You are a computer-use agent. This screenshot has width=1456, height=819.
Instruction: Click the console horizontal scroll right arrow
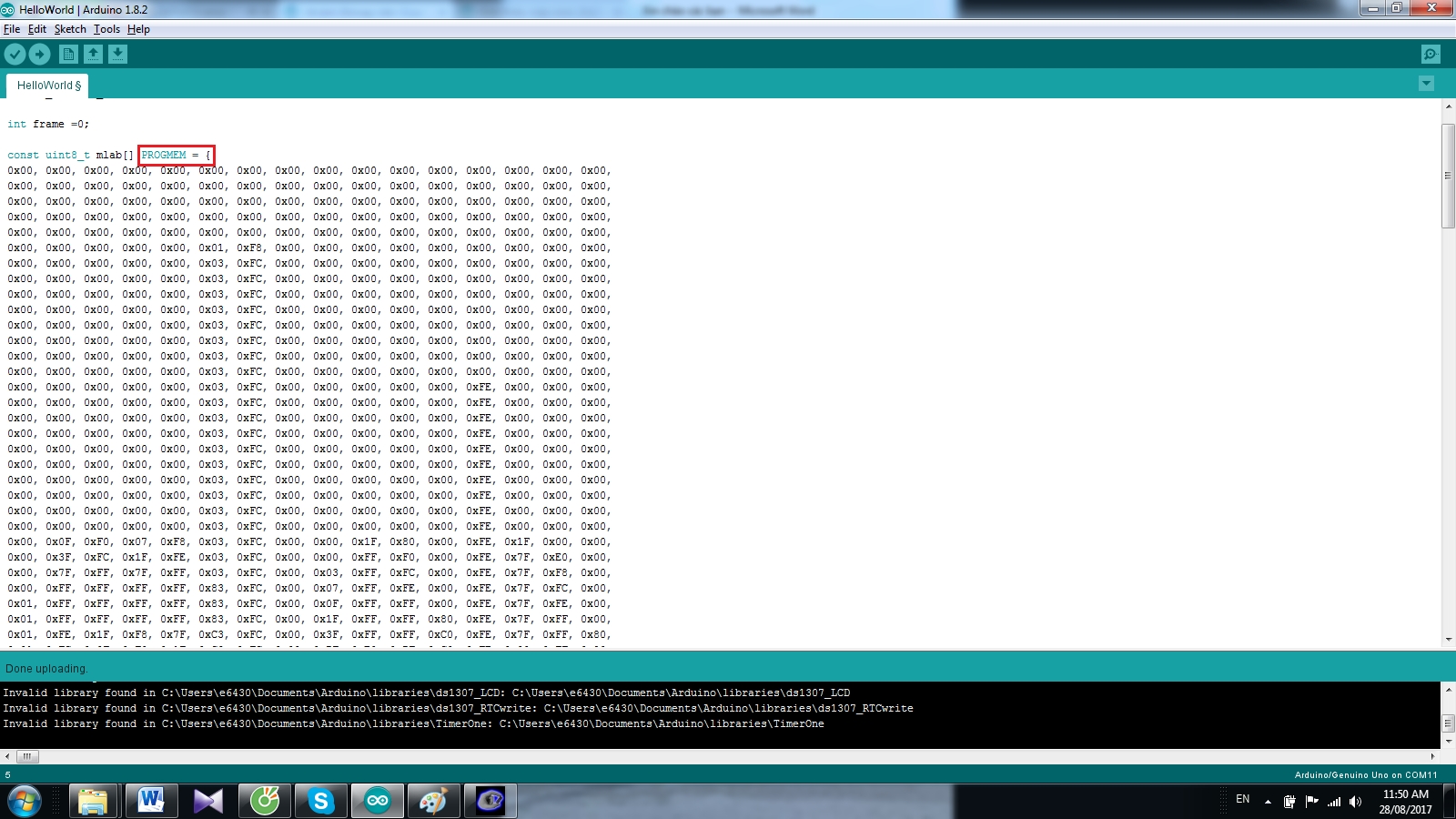tap(1432, 756)
